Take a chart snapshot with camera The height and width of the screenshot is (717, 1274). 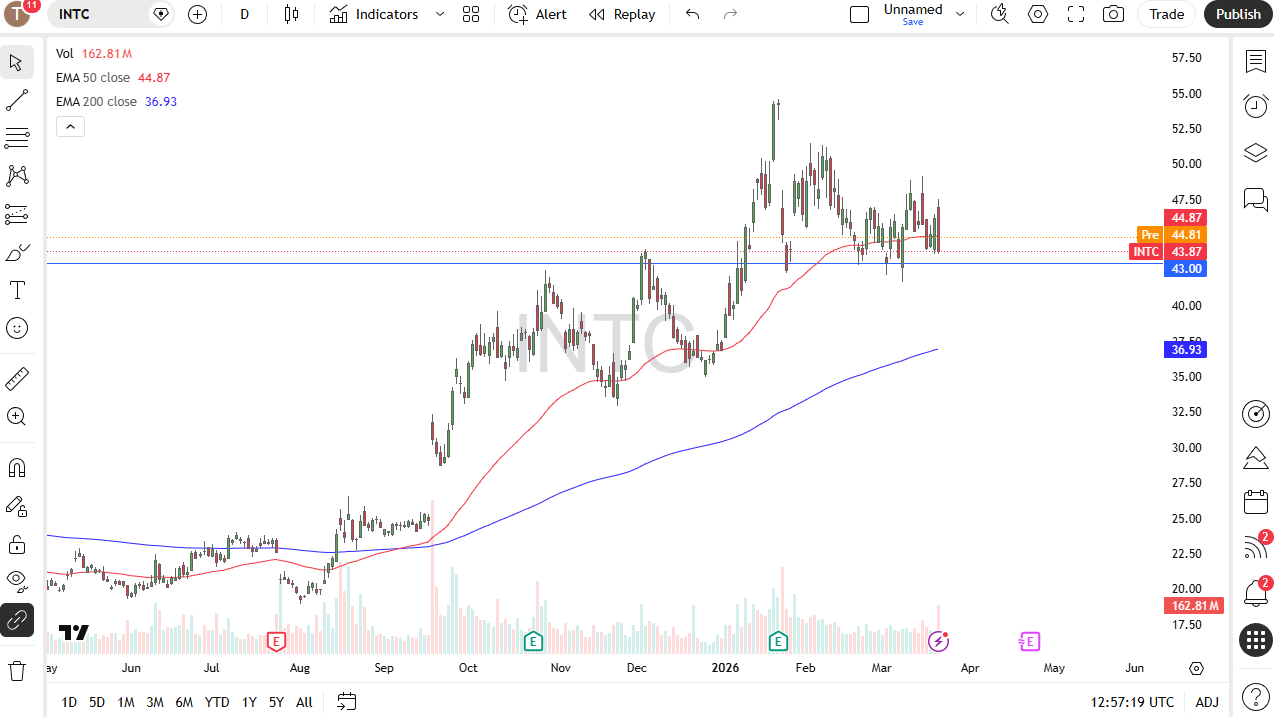(1113, 14)
